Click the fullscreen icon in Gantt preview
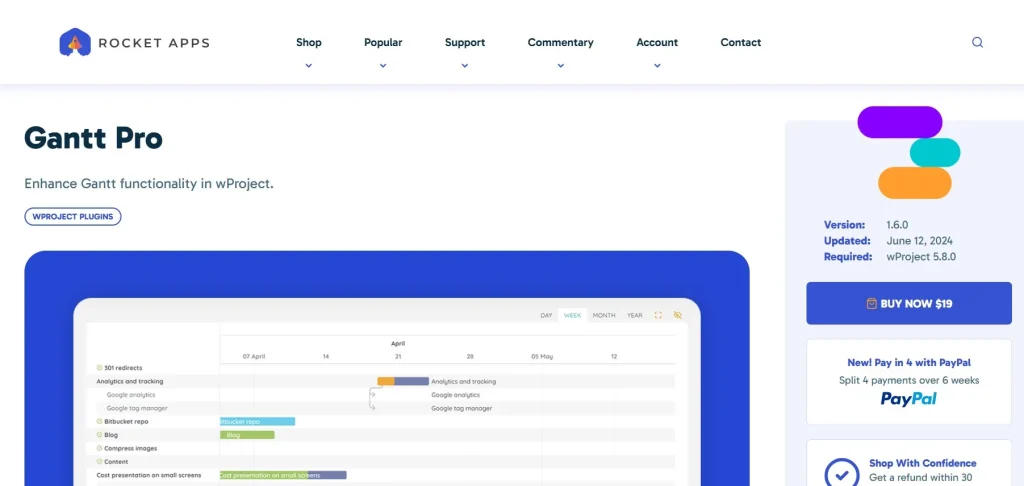The width and height of the screenshot is (1024, 486). [x=658, y=316]
